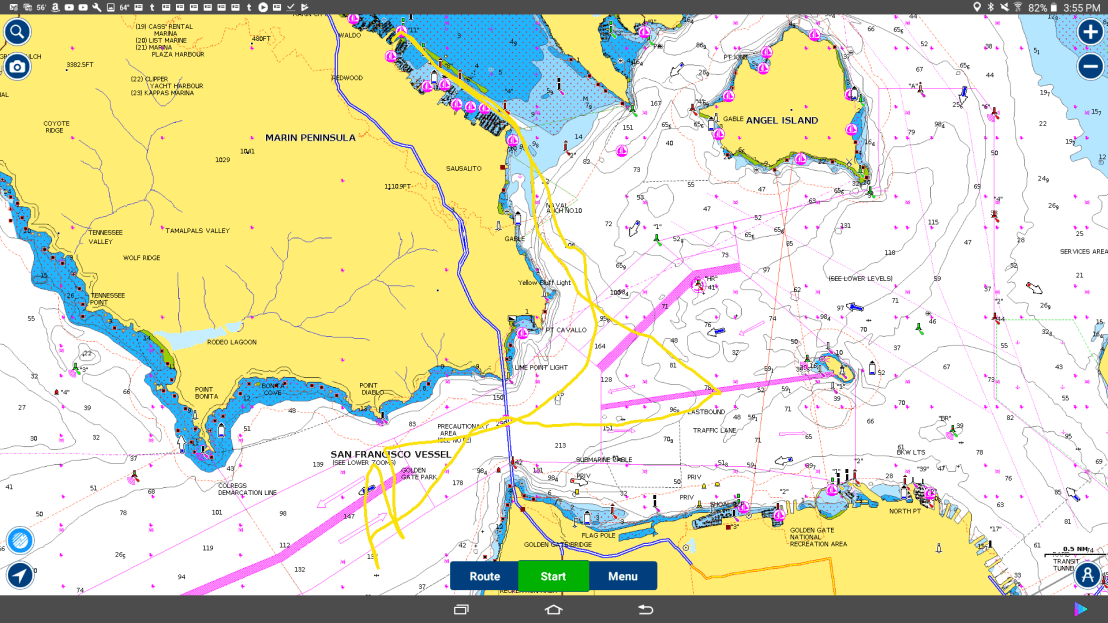
Task: Activate the distance measuring divider tool
Action: click(1088, 575)
